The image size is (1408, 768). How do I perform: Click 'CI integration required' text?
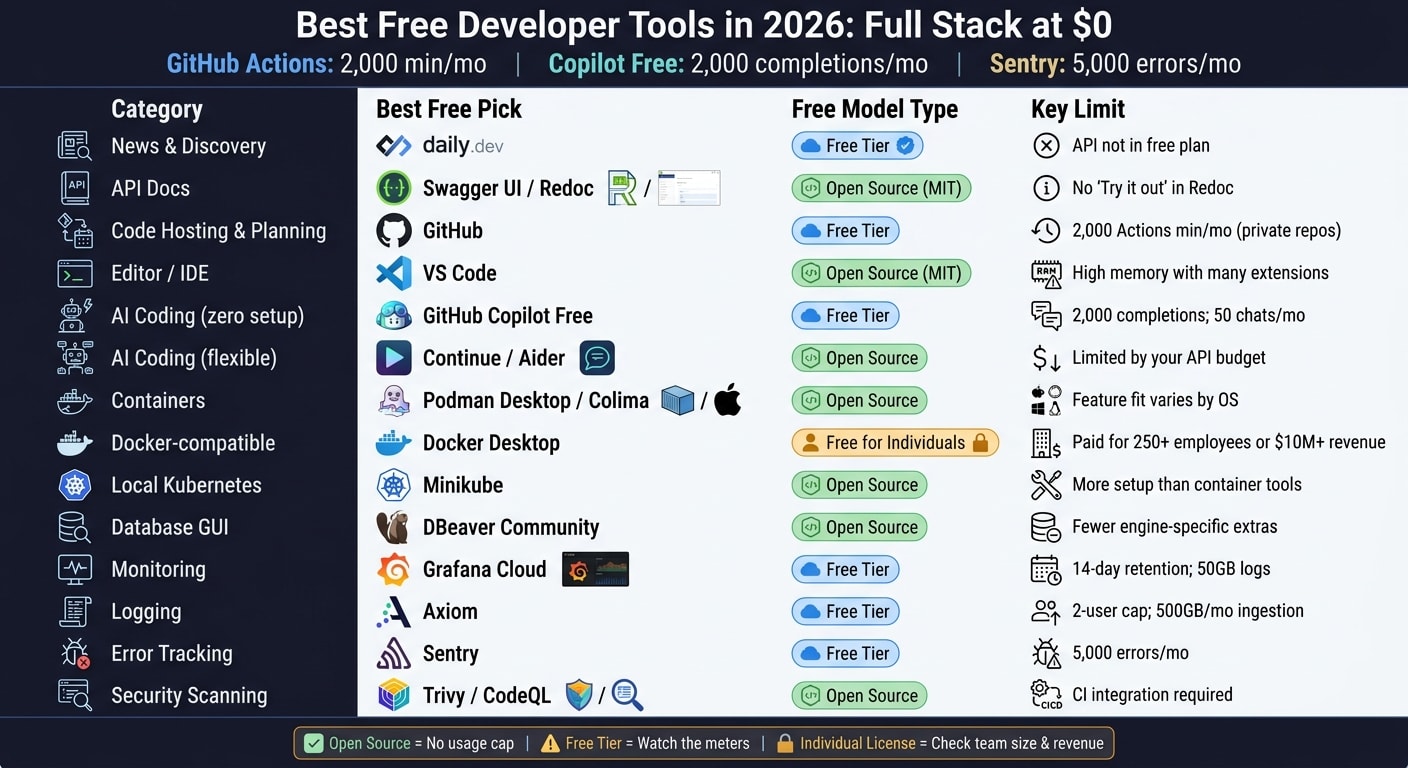click(x=1152, y=695)
